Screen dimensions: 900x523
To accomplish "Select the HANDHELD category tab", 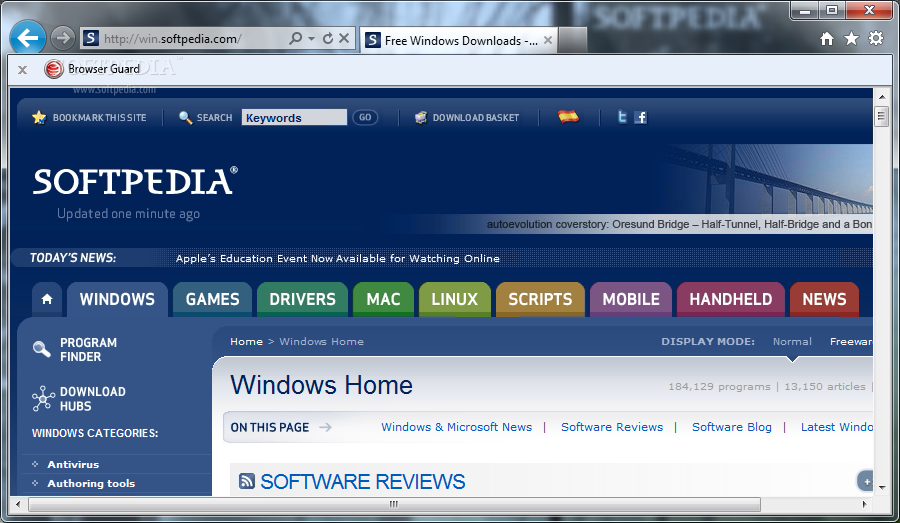I will pos(731,299).
